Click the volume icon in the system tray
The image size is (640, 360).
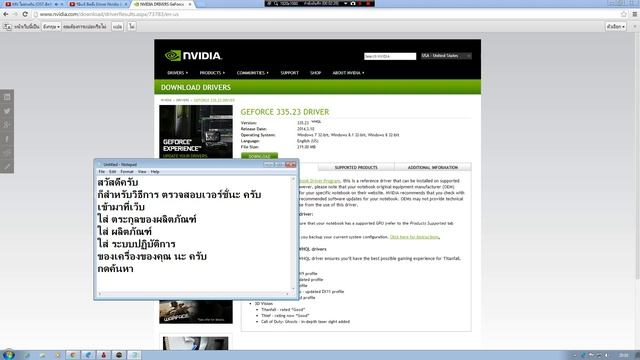[x=607, y=356]
